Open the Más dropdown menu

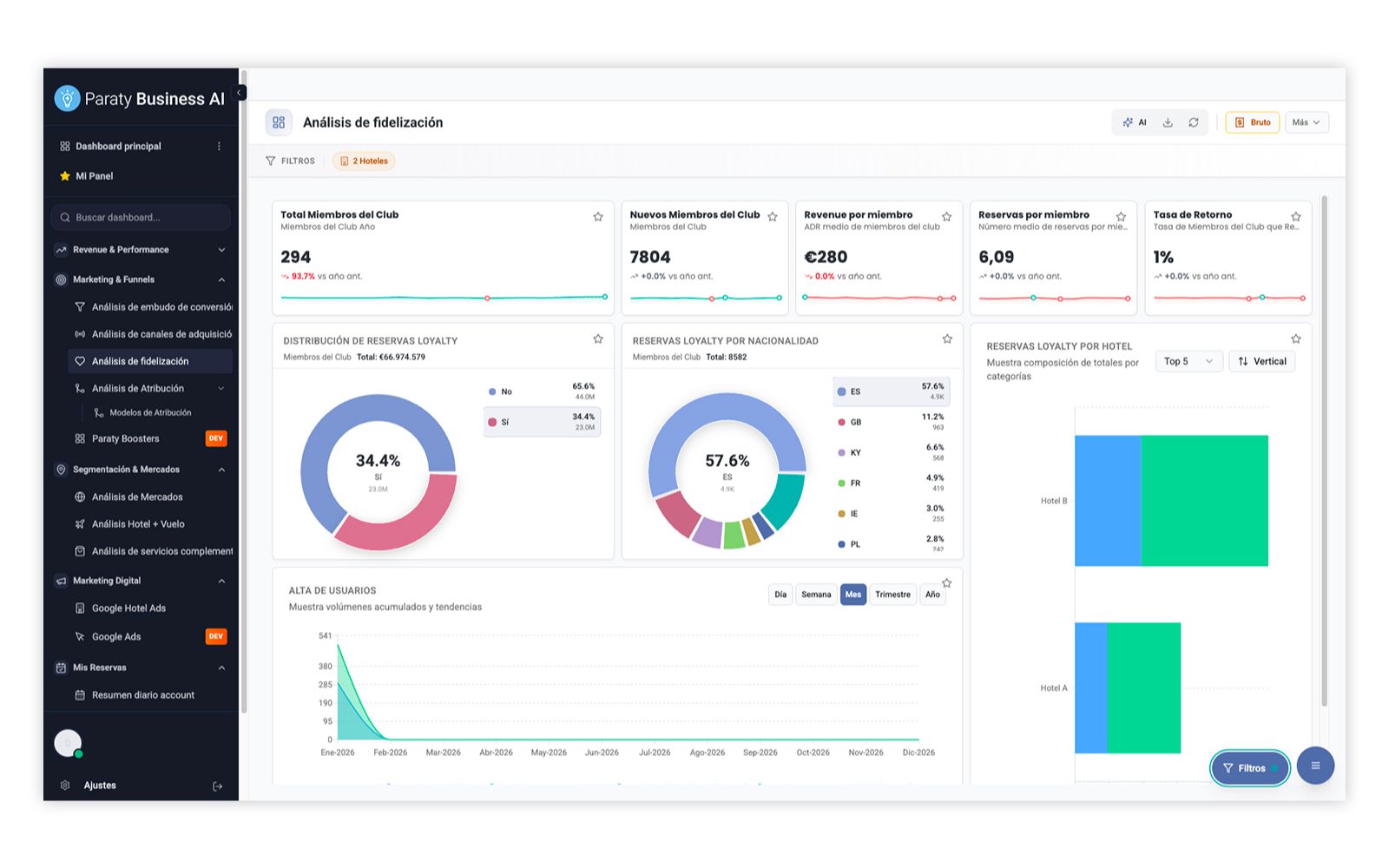point(1307,122)
